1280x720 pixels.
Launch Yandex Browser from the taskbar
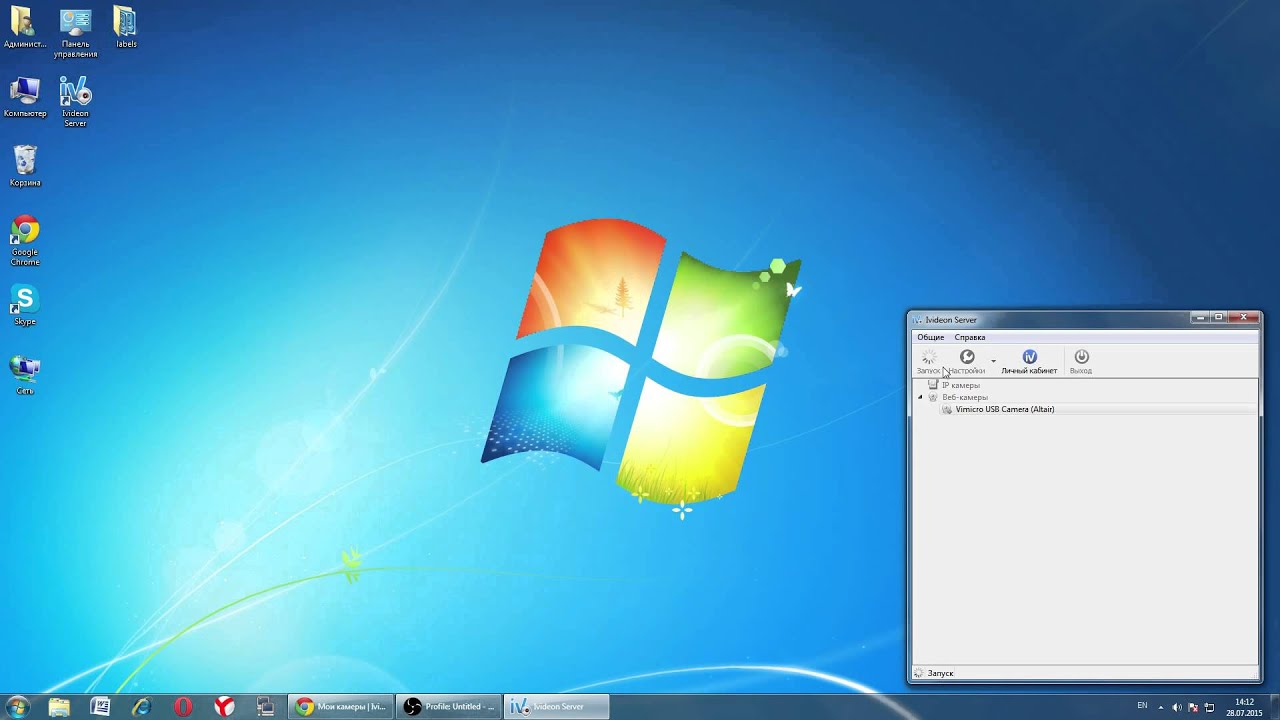[x=224, y=706]
